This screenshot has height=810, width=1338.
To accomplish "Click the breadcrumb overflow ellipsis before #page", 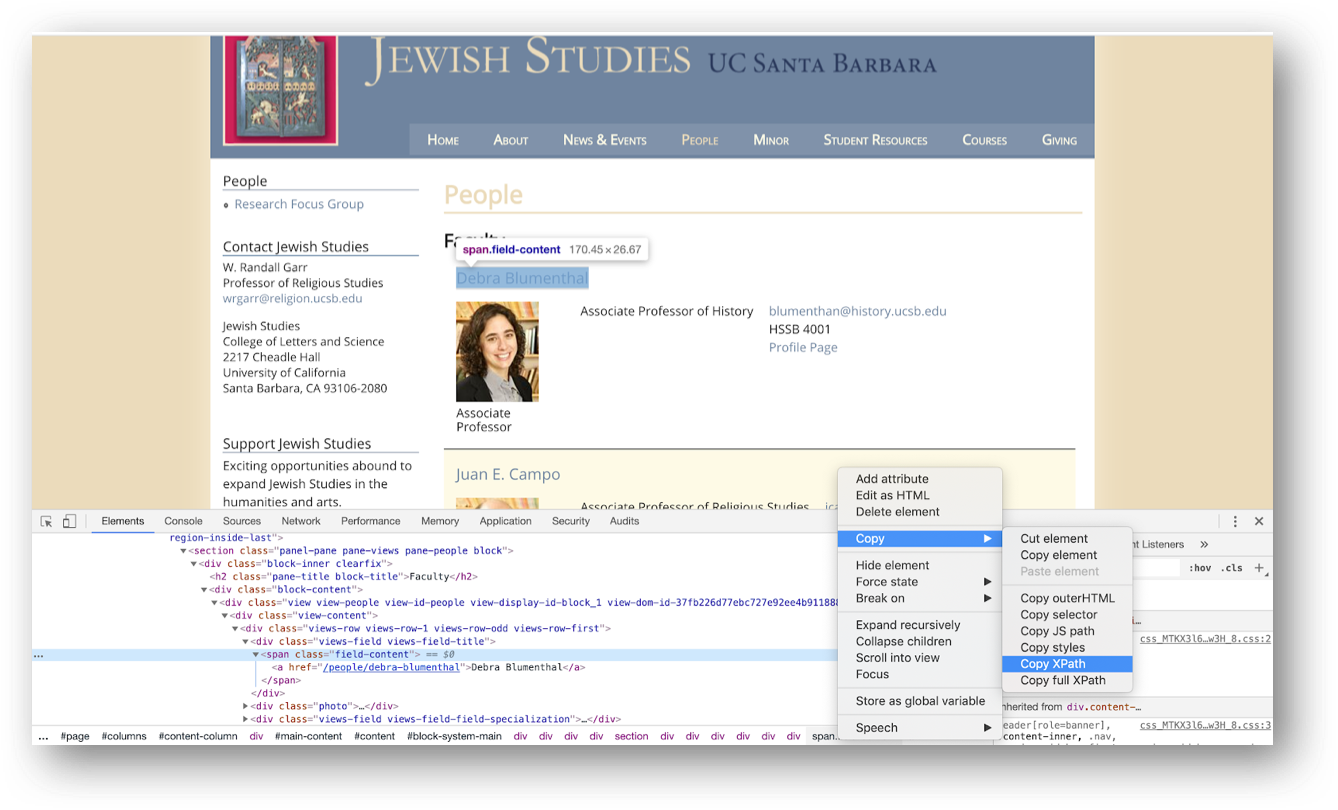I will point(43,737).
